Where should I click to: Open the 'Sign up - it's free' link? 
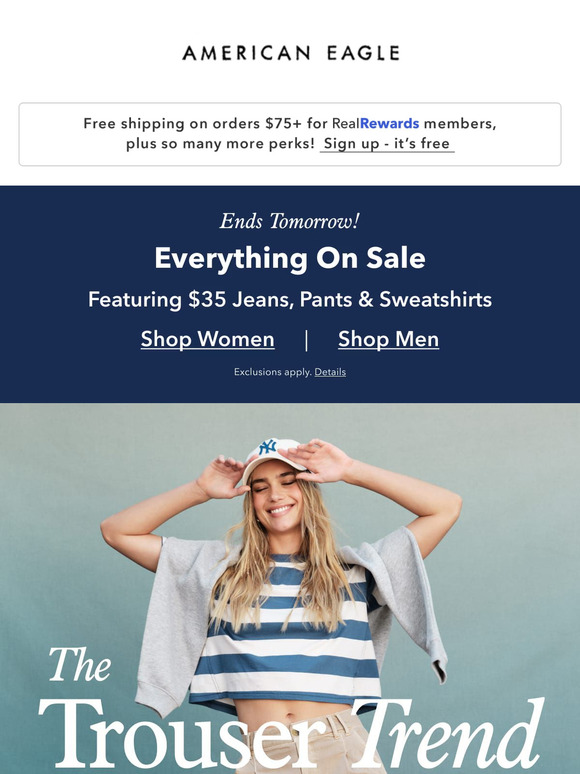click(x=387, y=144)
